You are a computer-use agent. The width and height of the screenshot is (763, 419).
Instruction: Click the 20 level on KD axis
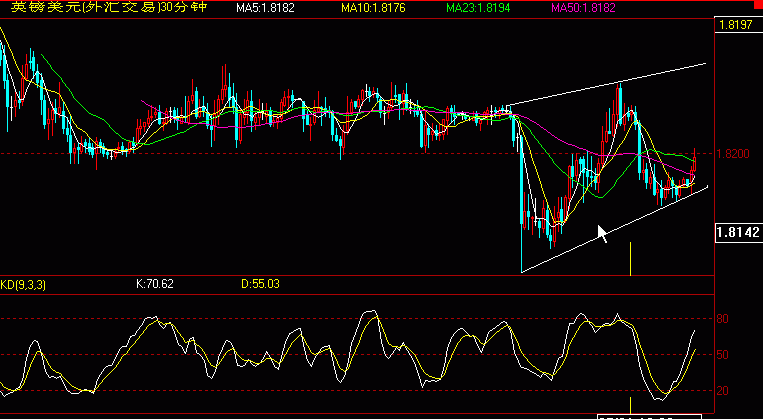point(723,391)
